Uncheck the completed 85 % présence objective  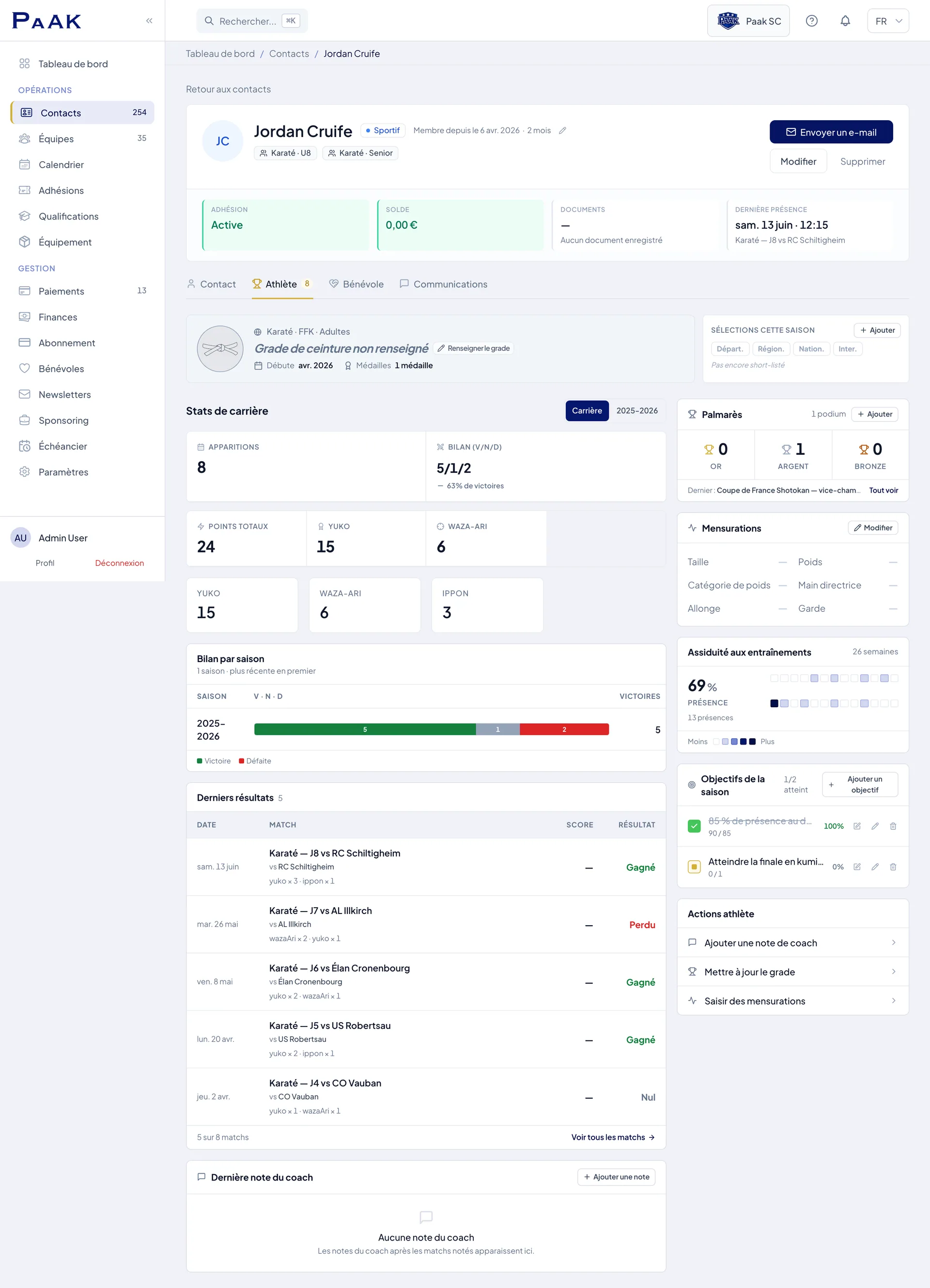(694, 826)
